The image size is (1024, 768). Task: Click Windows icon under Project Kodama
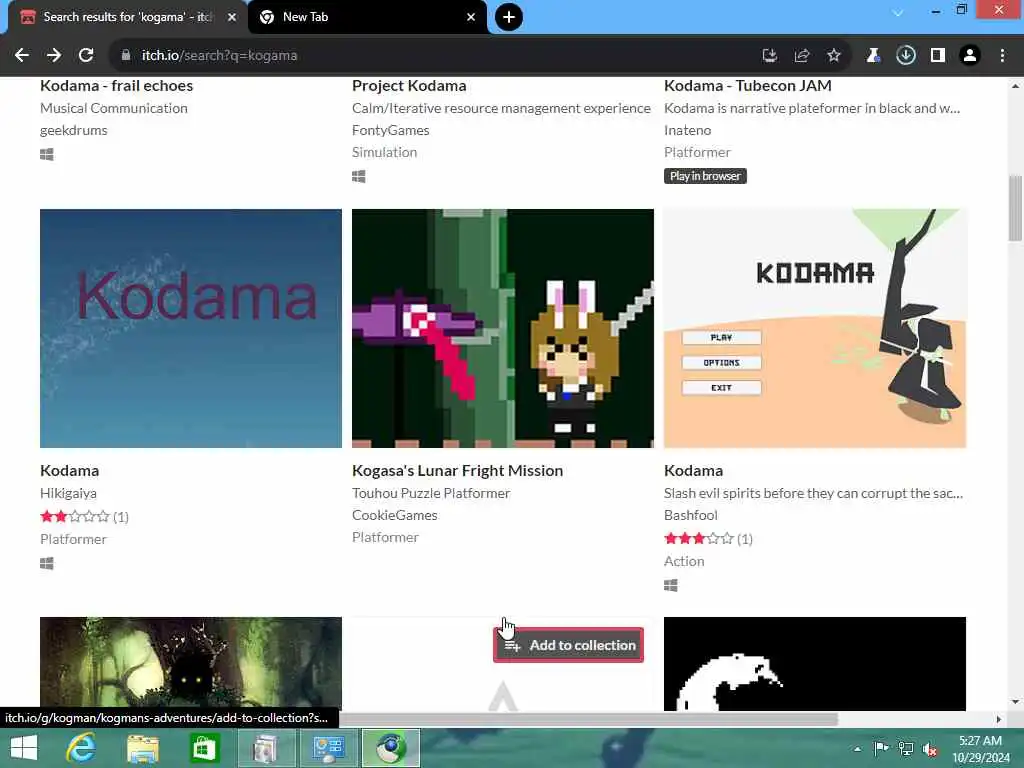coord(359,177)
